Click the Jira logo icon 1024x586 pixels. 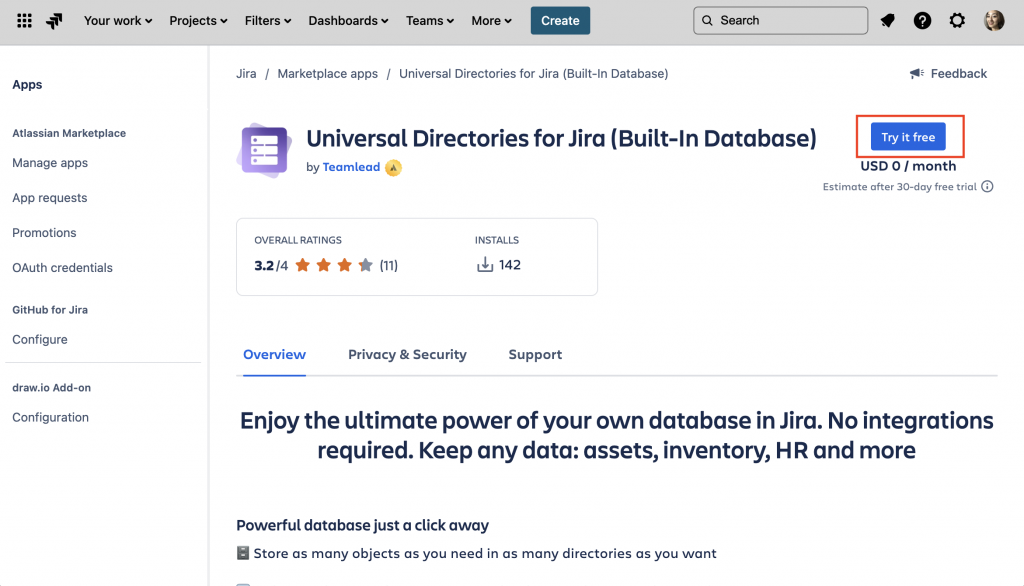pos(54,21)
